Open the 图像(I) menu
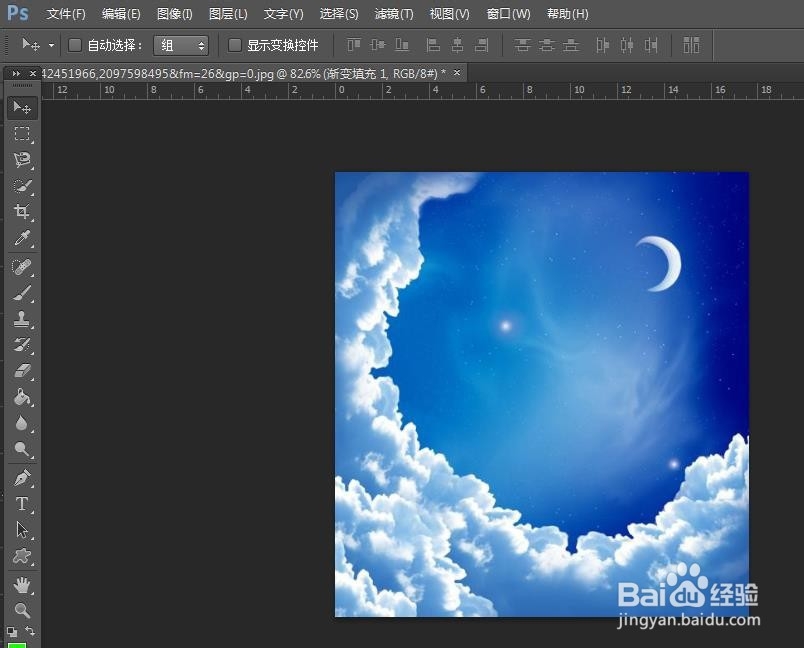The image size is (804, 648). pyautogui.click(x=175, y=14)
